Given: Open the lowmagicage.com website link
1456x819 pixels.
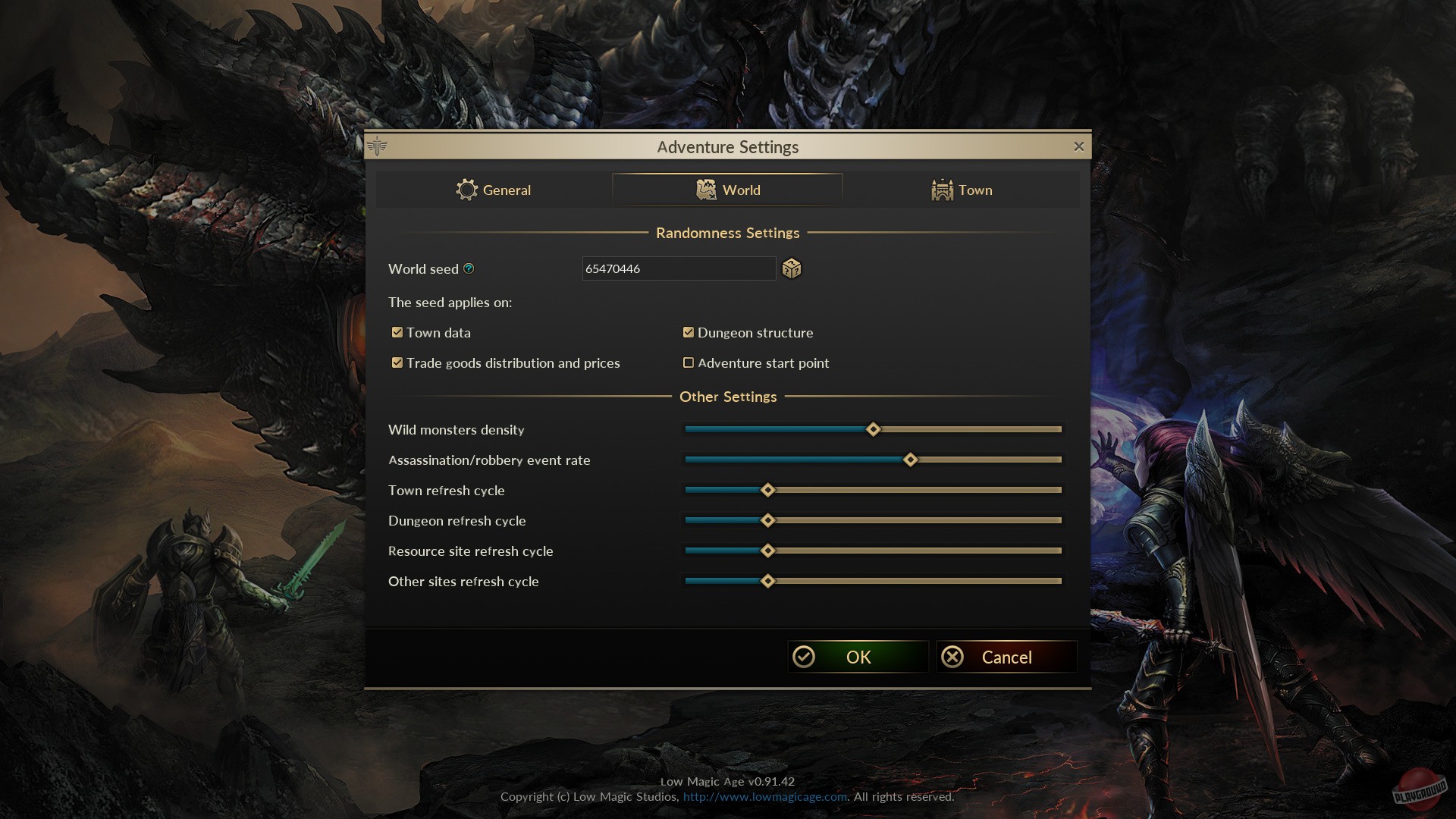Looking at the screenshot, I should [x=764, y=796].
